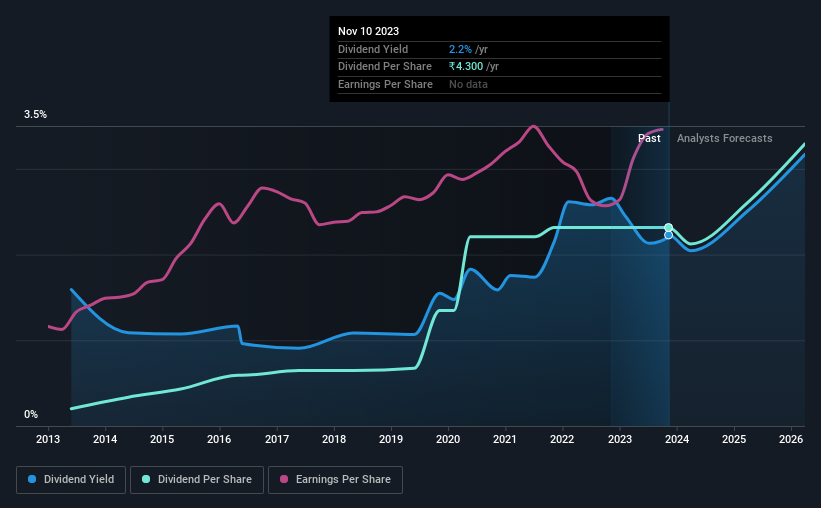The height and width of the screenshot is (508, 821).
Task: Click the 2023 x-axis label
Action: [x=619, y=439]
